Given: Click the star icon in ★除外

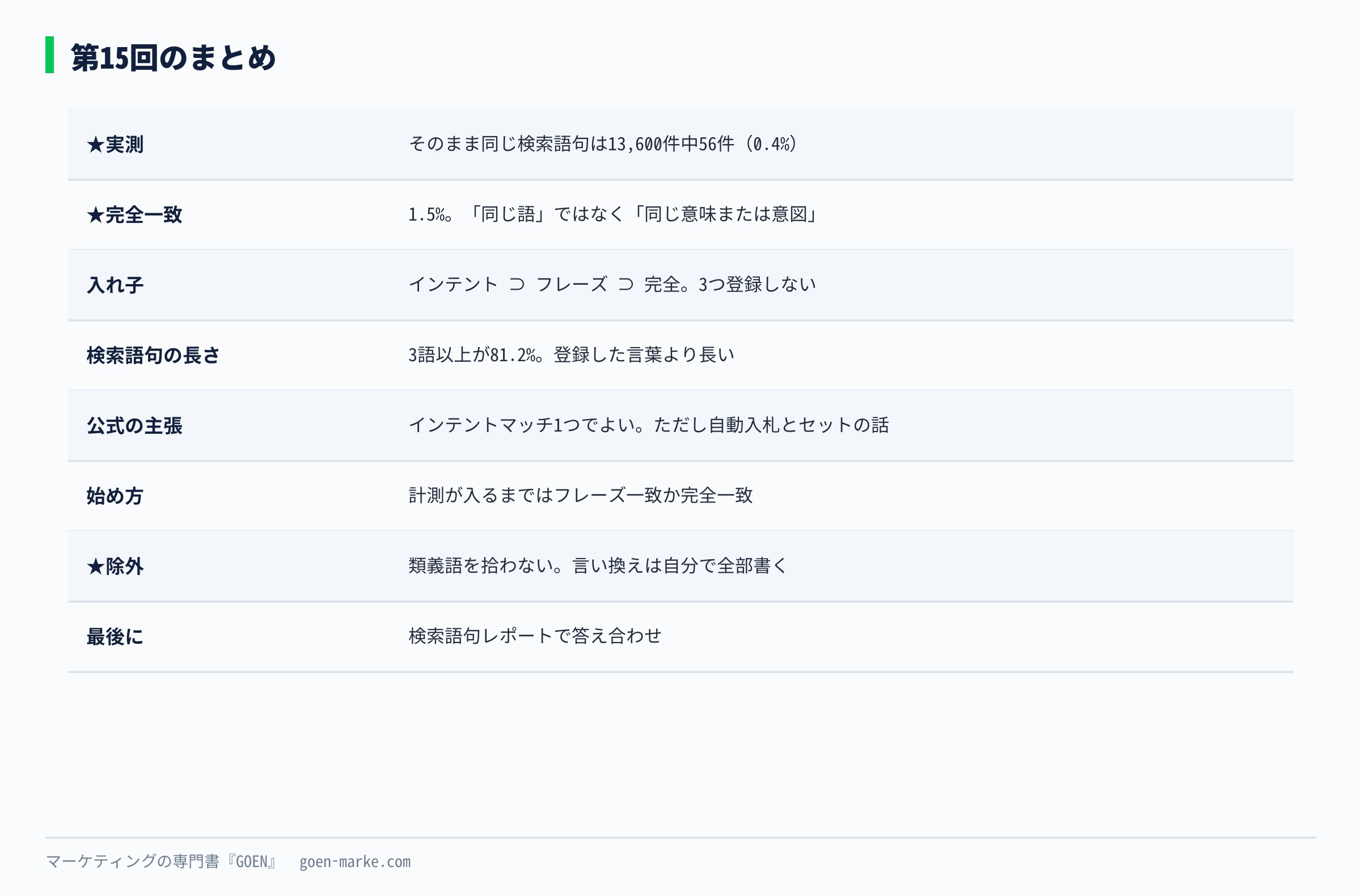Looking at the screenshot, I should [95, 567].
